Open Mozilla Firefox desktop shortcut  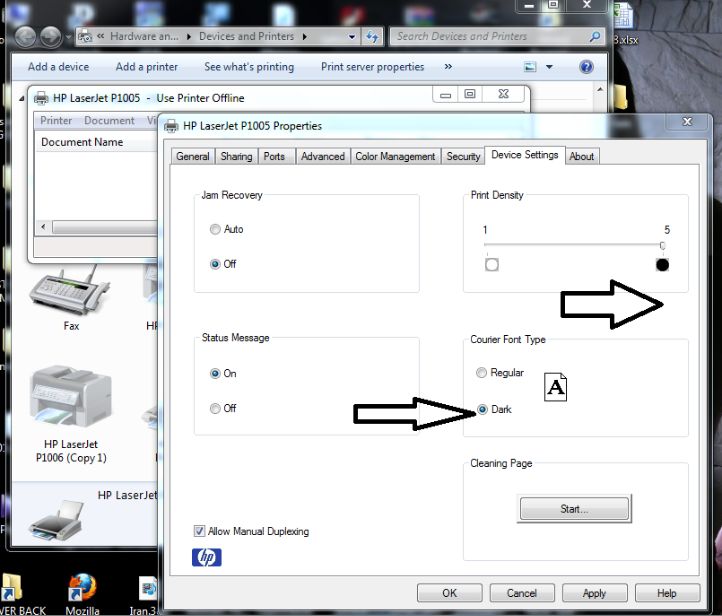pos(82,593)
